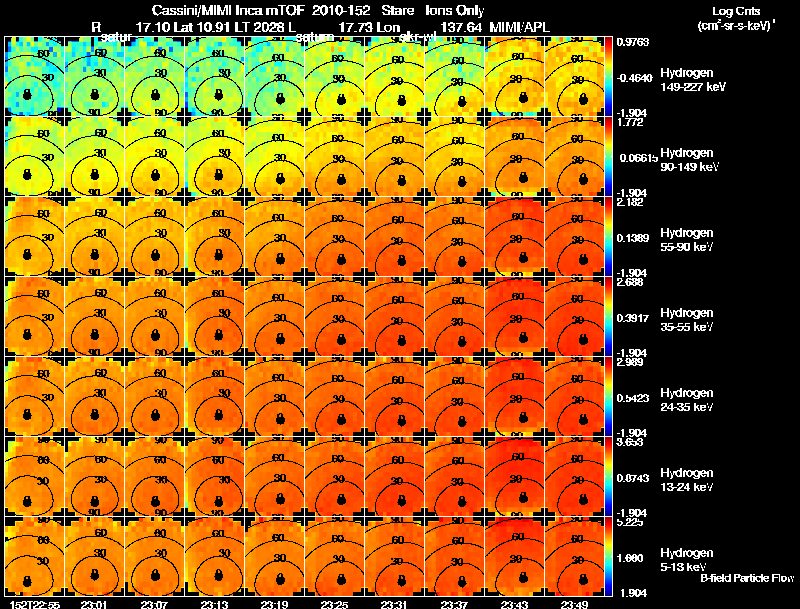Viewport: 800px width, 609px height.
Task: Click the 3.653 color scale maximum
Action: click(x=630, y=443)
